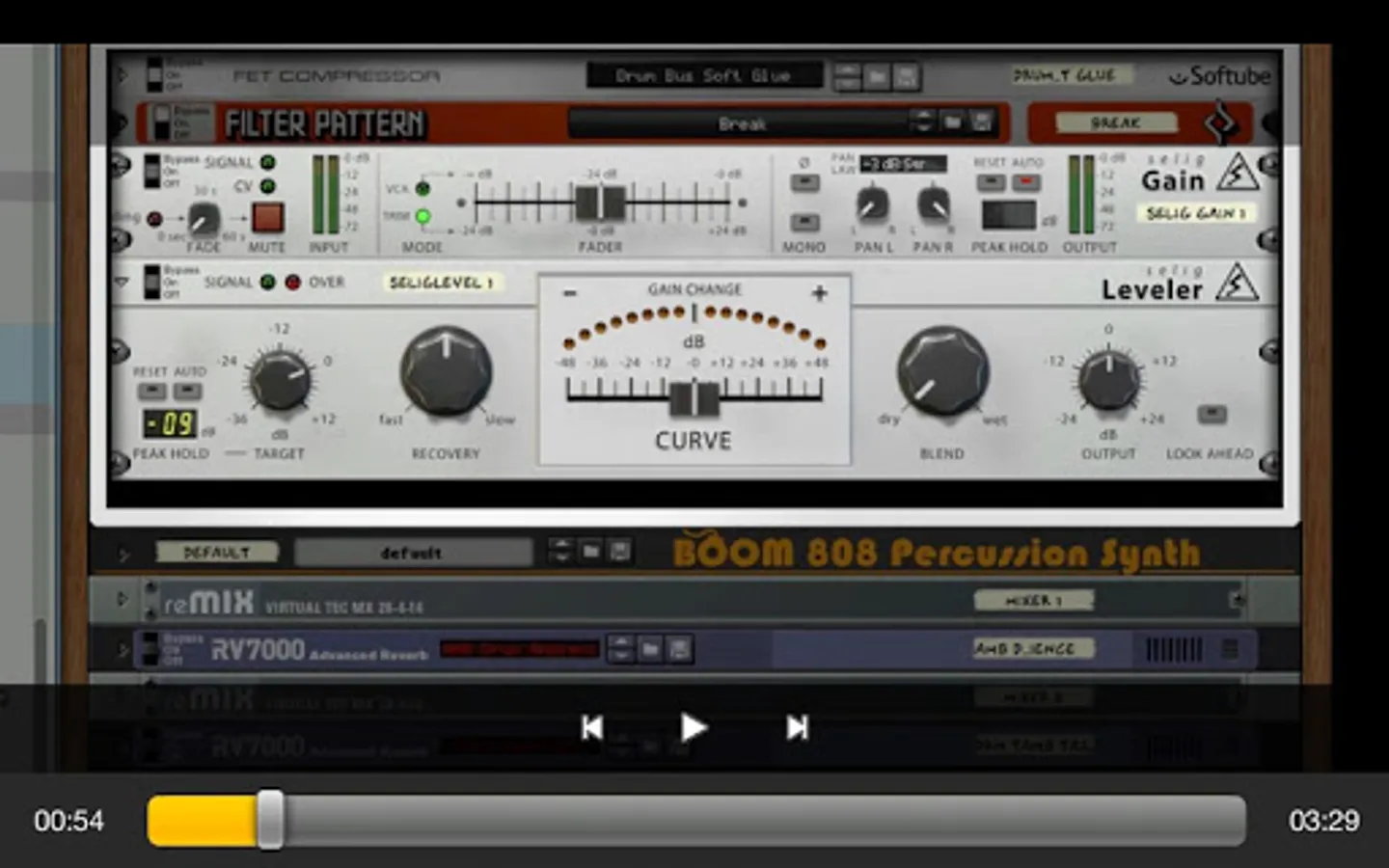Click the SELIGLEVEL 1 name label
This screenshot has width=1389, height=868.
point(443,283)
